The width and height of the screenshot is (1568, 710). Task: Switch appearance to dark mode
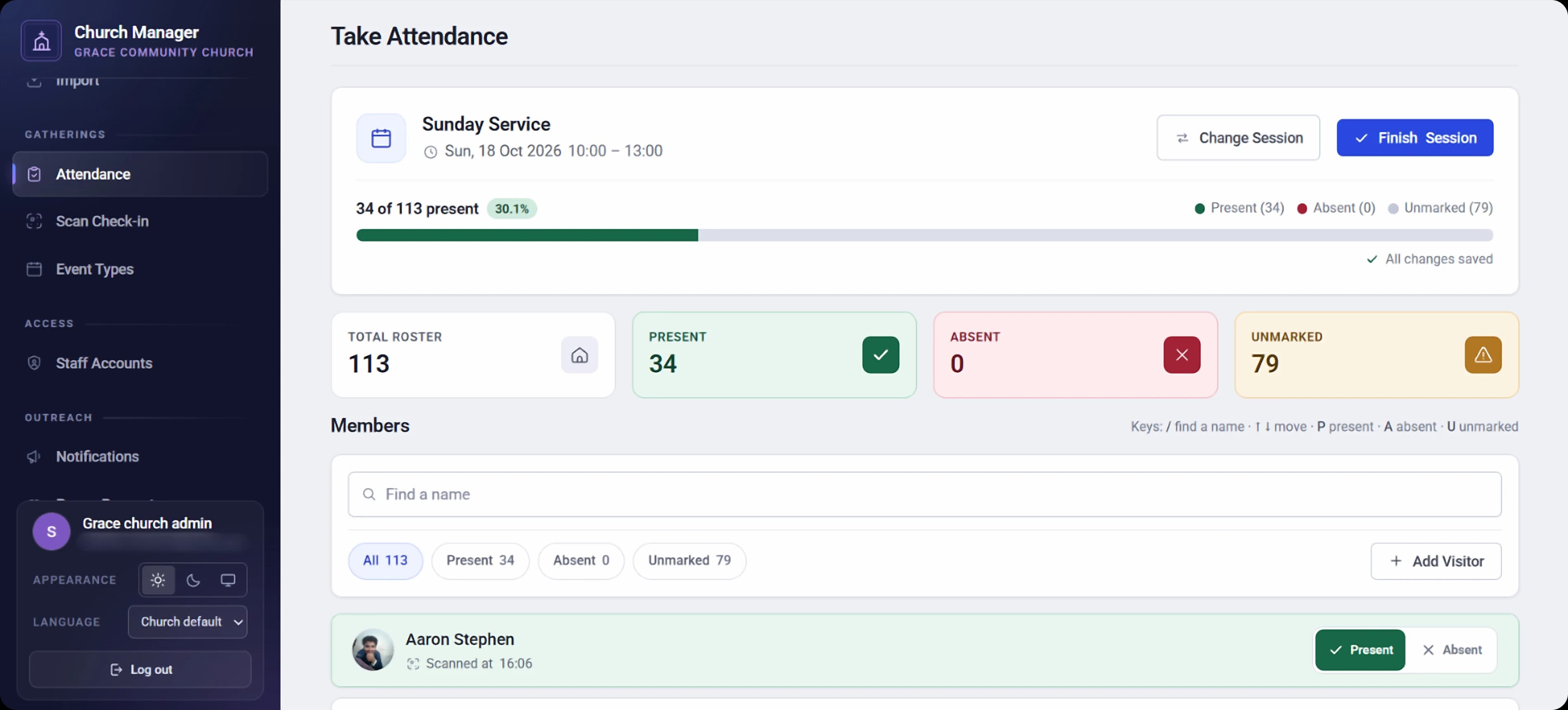click(x=193, y=580)
